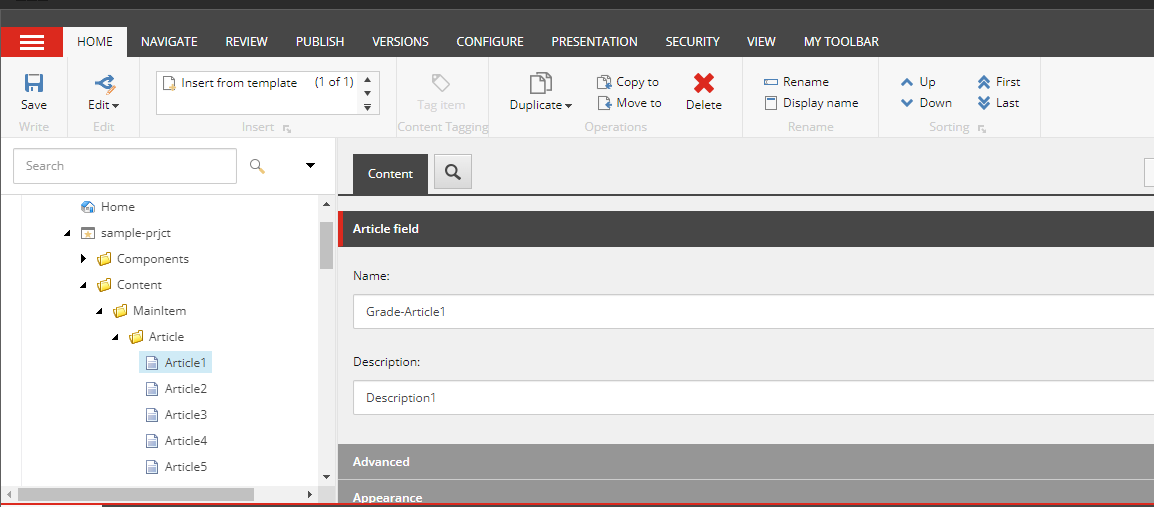This screenshot has height=507, width=1154.
Task: Click the Description field
Action: (754, 397)
